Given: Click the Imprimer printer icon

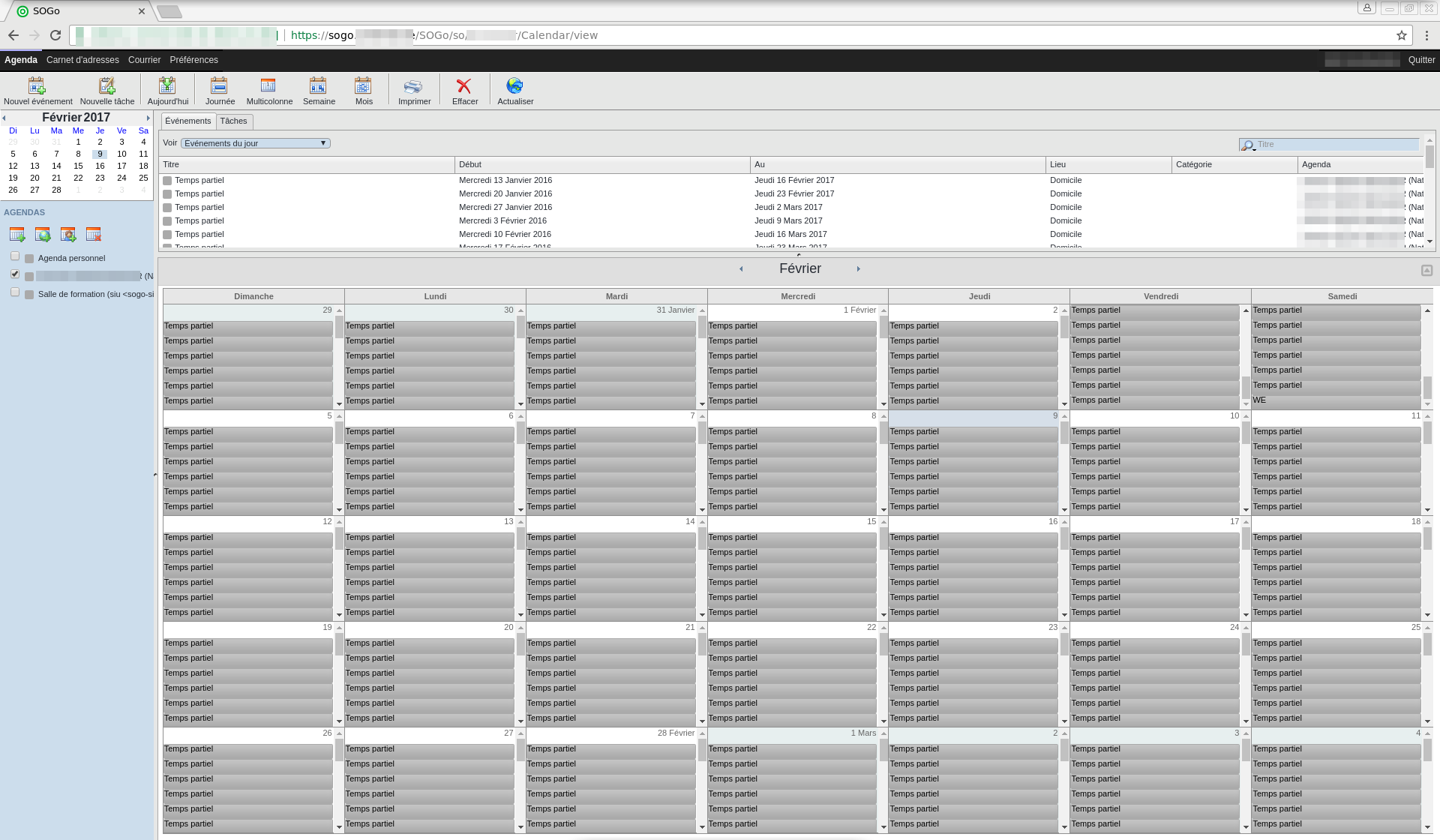Looking at the screenshot, I should (413, 86).
